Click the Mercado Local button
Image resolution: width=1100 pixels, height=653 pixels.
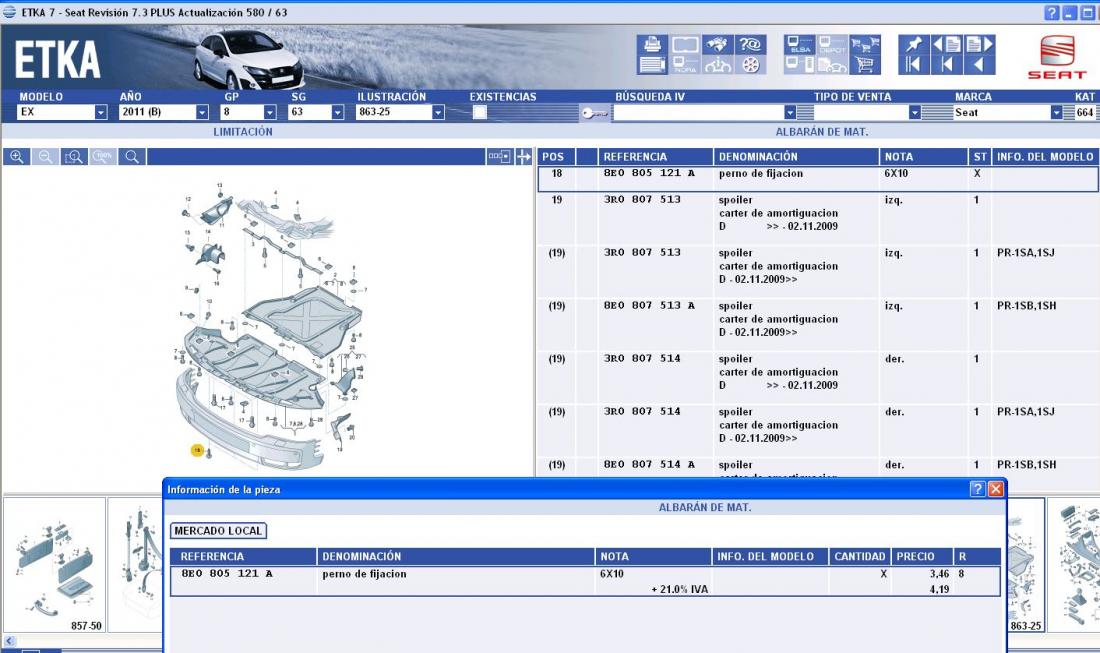point(218,531)
